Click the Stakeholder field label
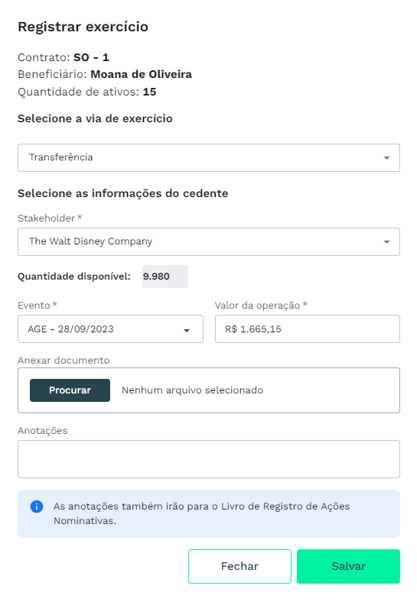This screenshot has height=602, width=417. [50, 218]
